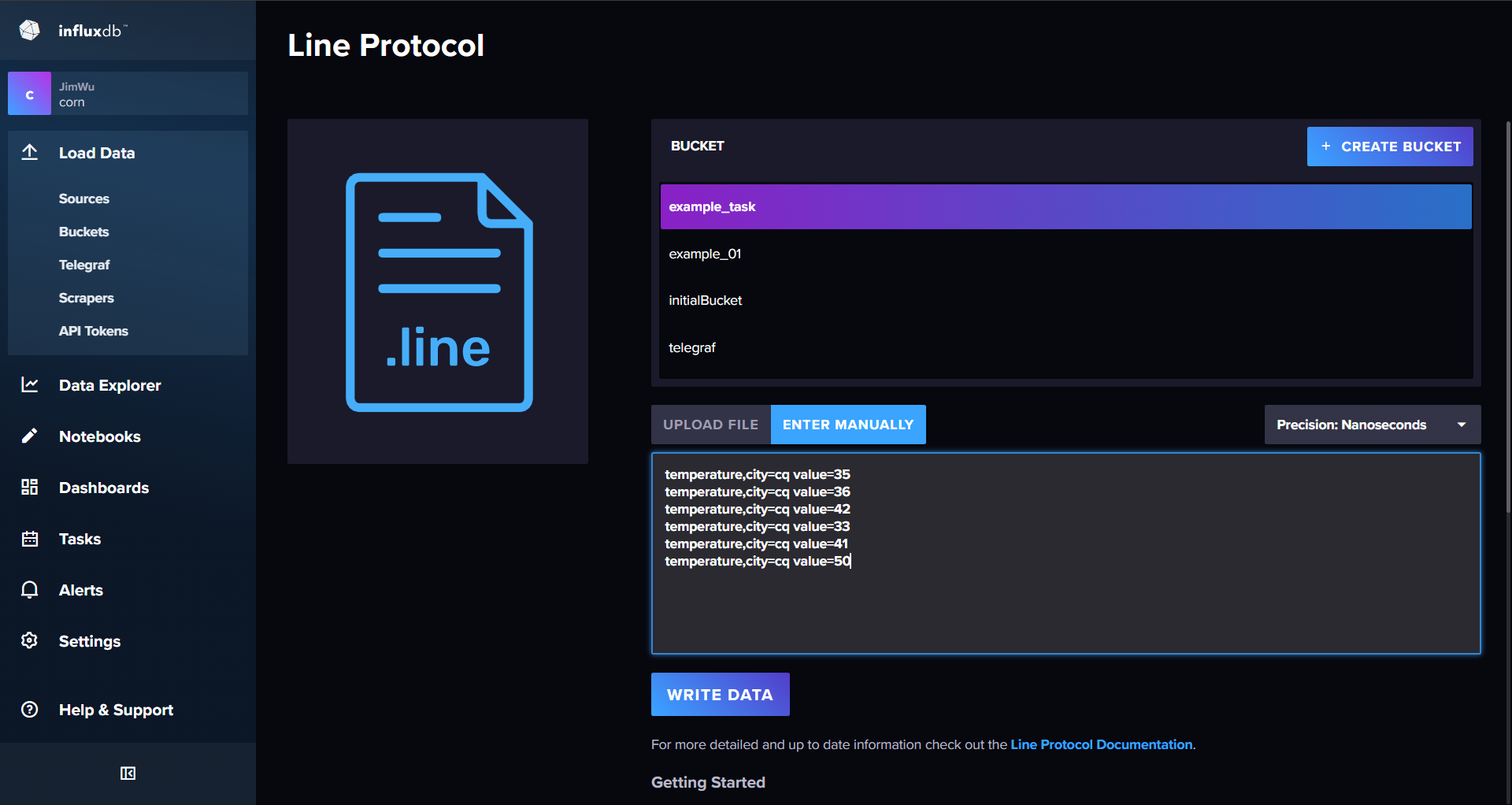Collapse the sidebar navigation
The width and height of the screenshot is (1512, 805).
(128, 773)
